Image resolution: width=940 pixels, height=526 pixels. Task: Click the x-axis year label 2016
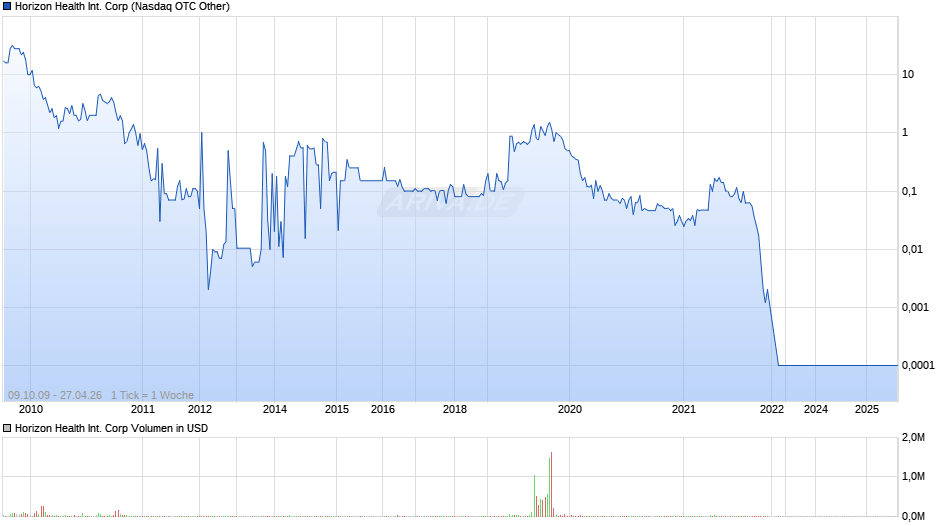pyautogui.click(x=382, y=409)
